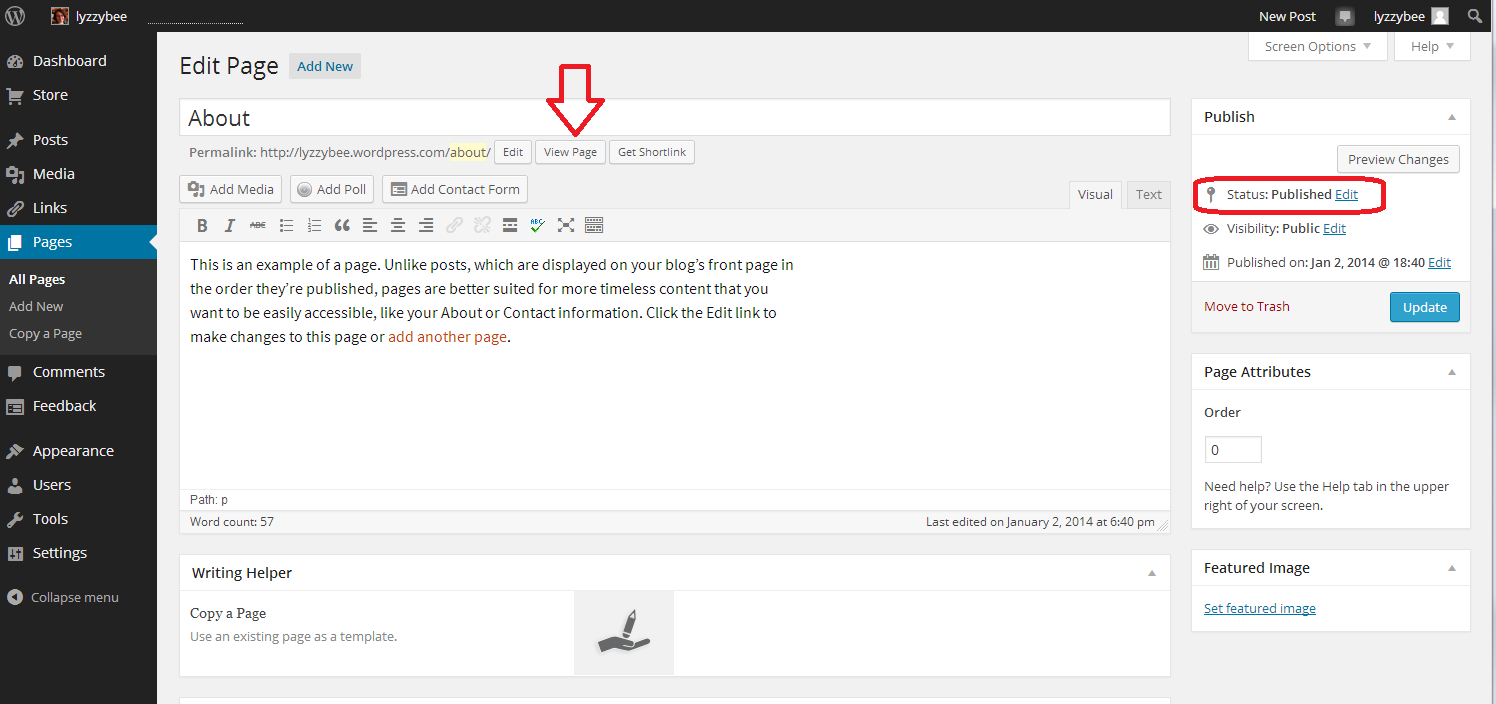Create a bulleted list
Screen dimensions: 1496x704
[x=286, y=225]
